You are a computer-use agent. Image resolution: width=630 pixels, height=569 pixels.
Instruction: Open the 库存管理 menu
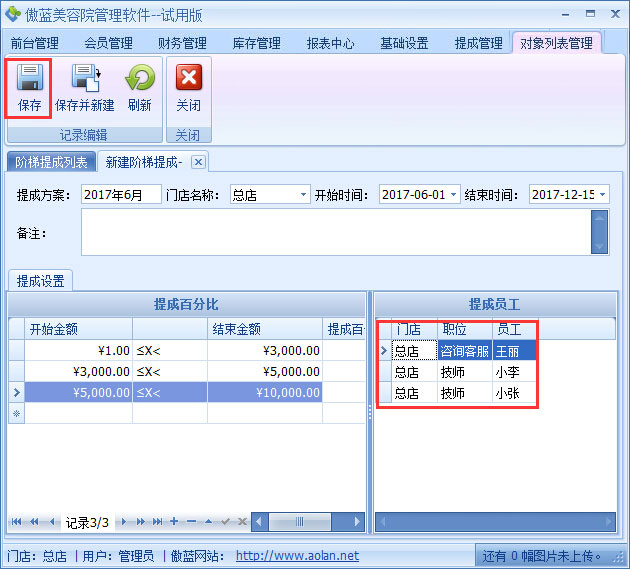(257, 43)
